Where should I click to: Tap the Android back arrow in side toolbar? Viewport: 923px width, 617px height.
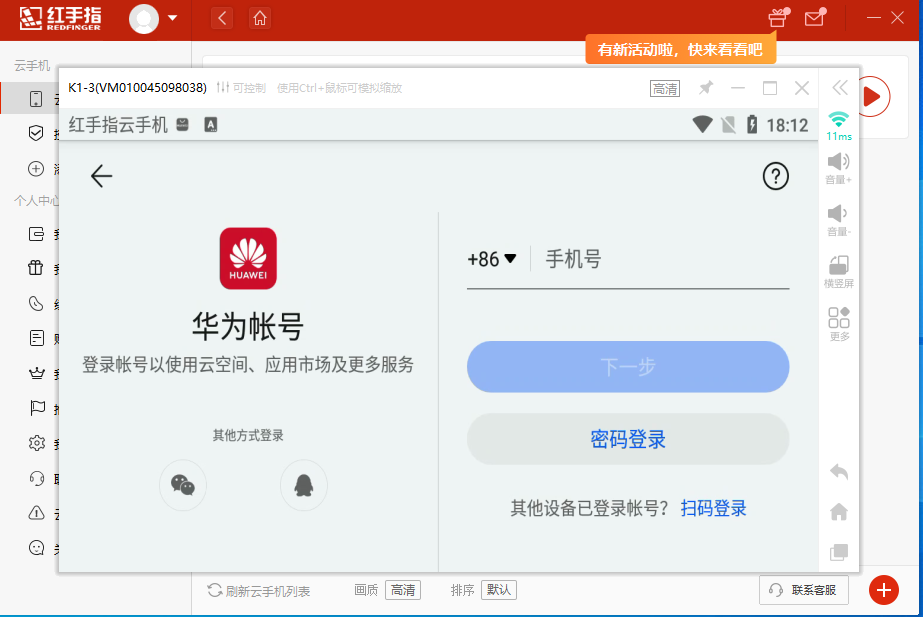tap(839, 472)
